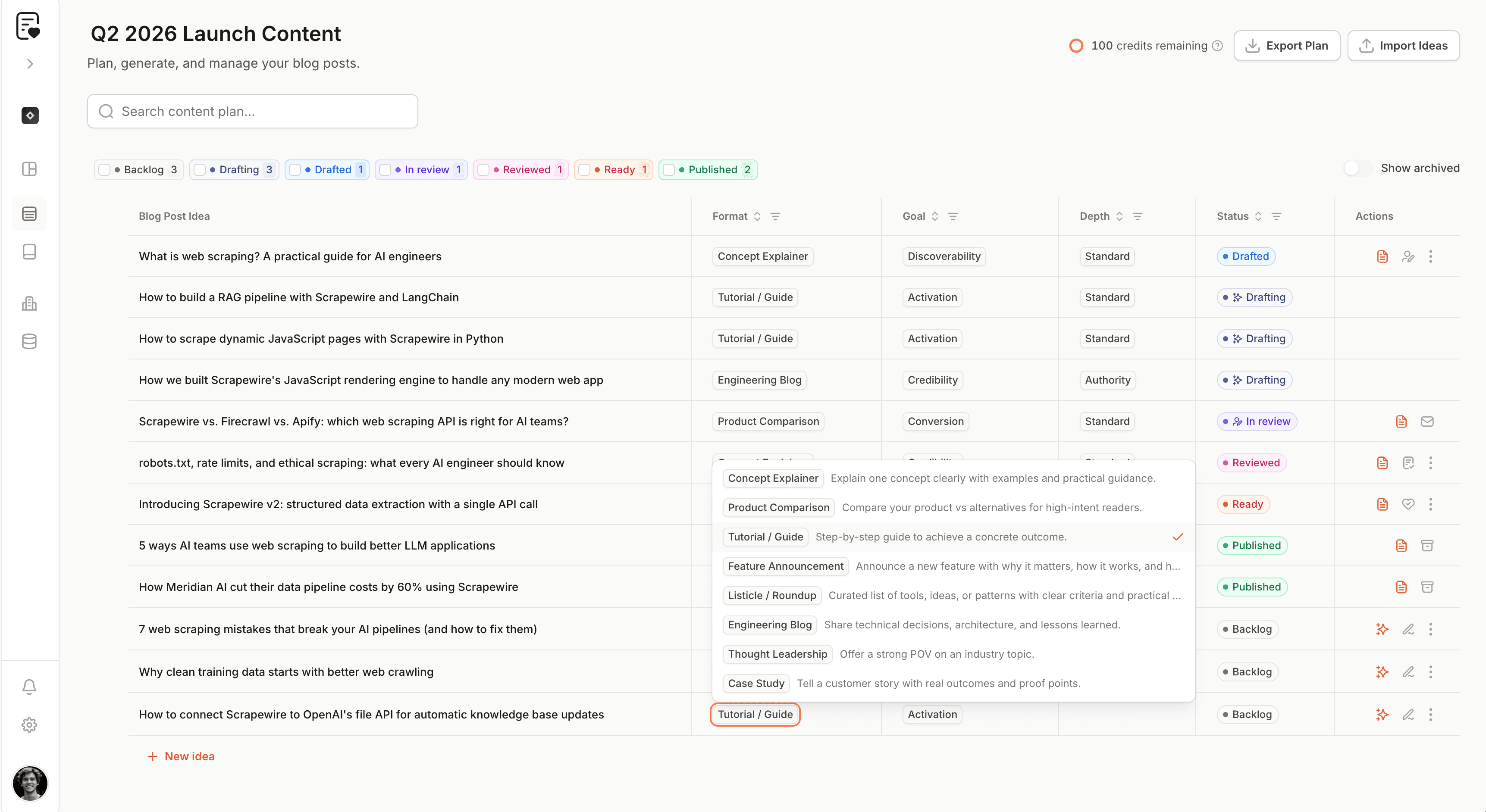
Task: Add a new idea with the New idea link
Action: click(181, 756)
